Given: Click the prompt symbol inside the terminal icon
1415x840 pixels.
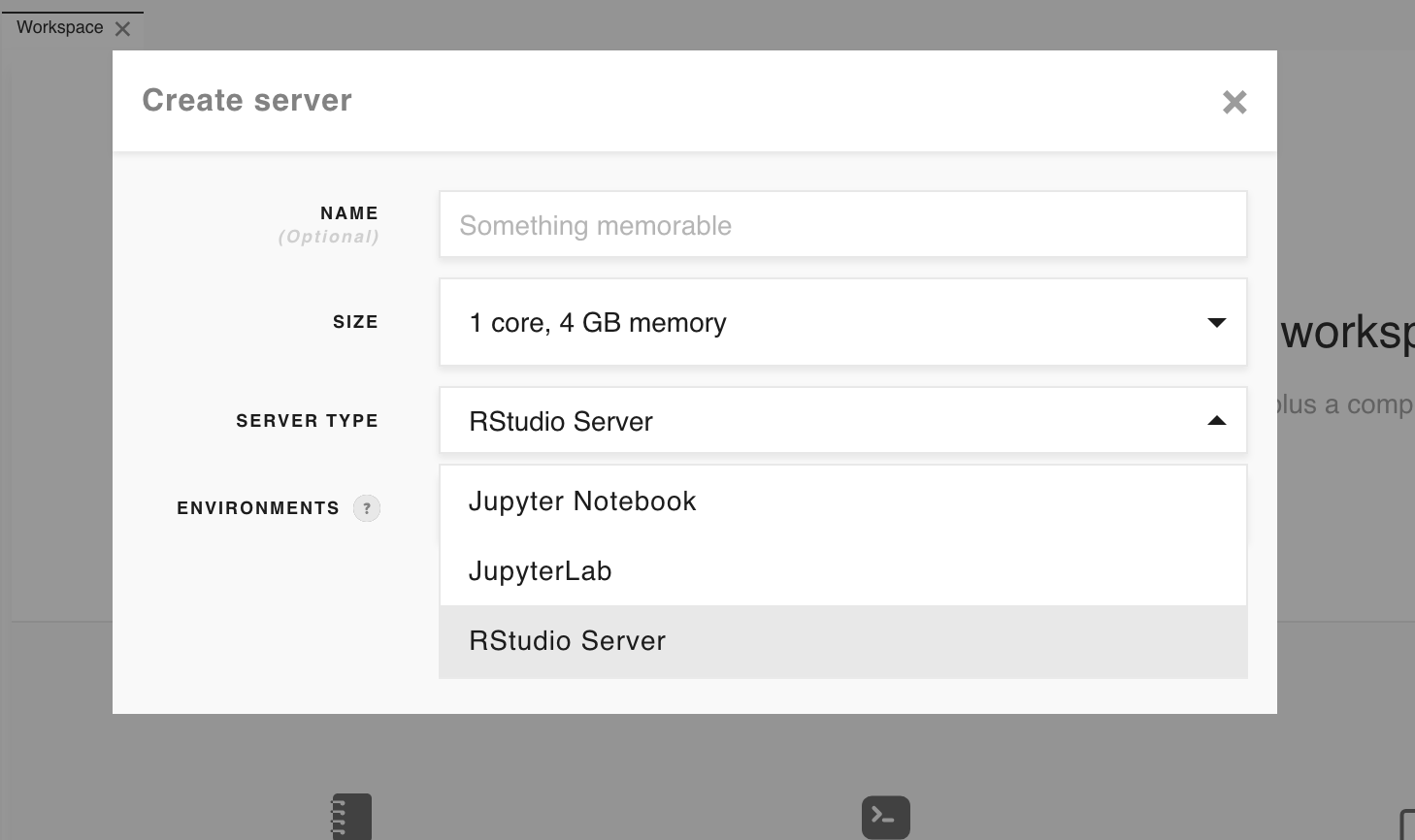Looking at the screenshot, I should click(x=885, y=818).
